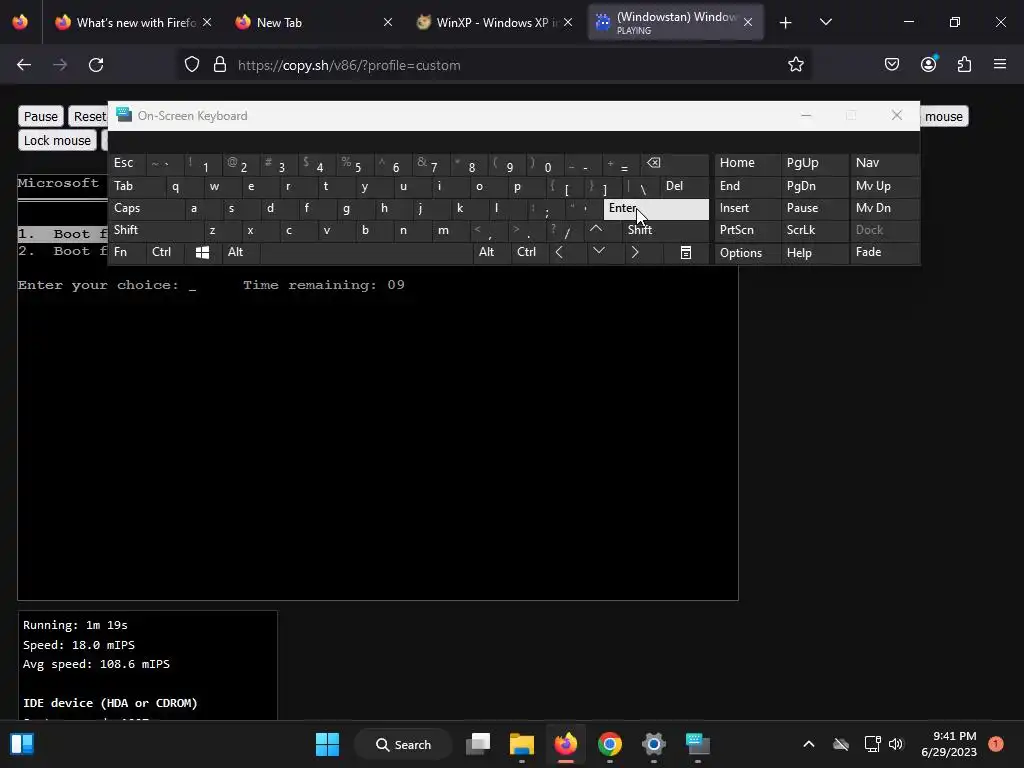Image resolution: width=1024 pixels, height=768 pixels.
Task: Open the Settings gear on the taskbar
Action: pyautogui.click(x=653, y=744)
